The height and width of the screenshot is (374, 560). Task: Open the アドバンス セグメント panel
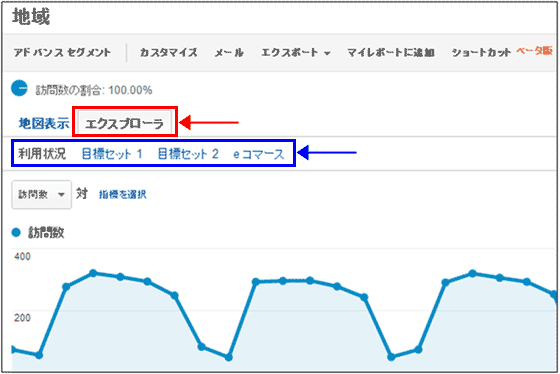tap(62, 53)
